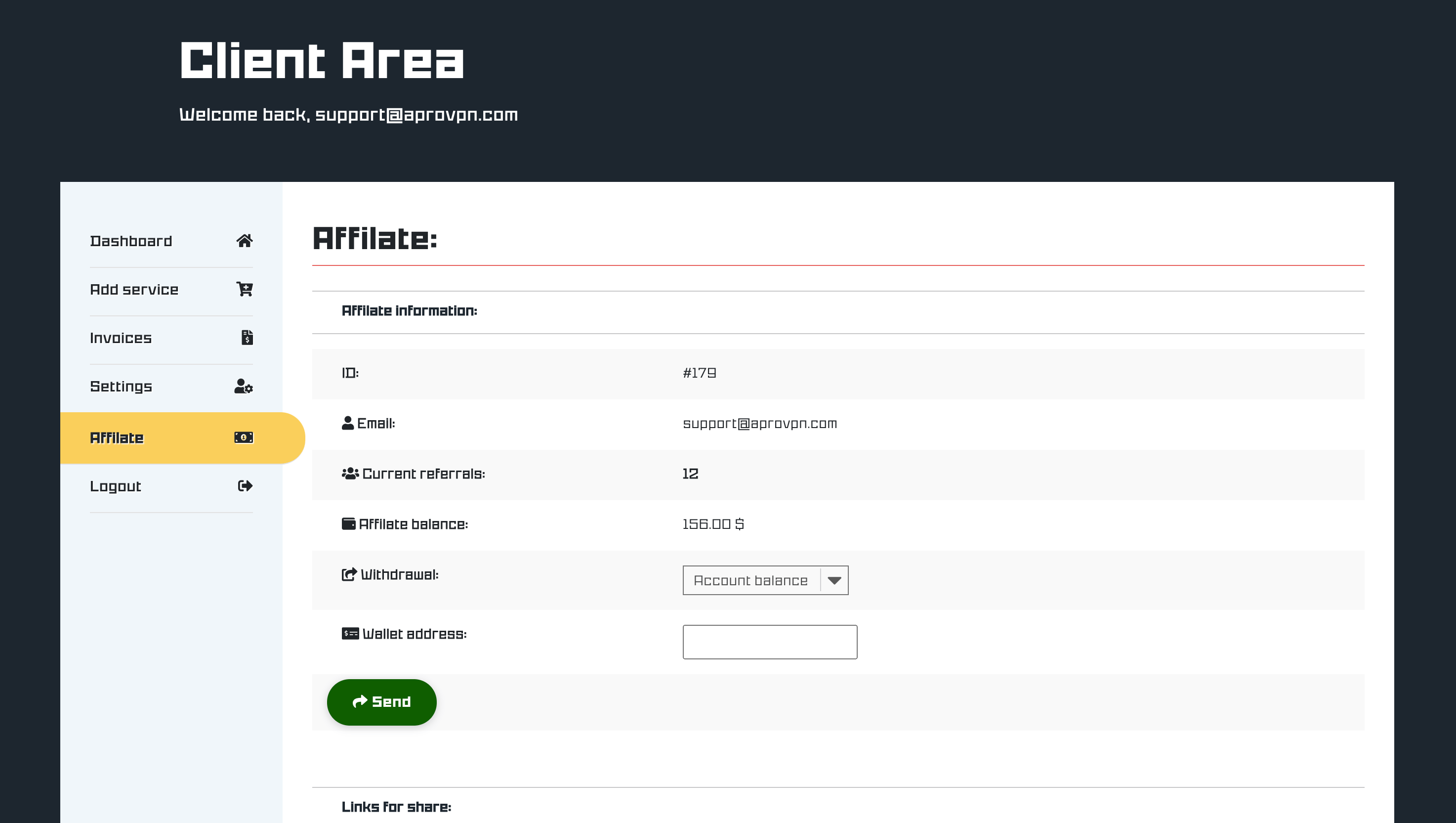Click the Add service cart icon
Viewport: 1456px width, 823px height.
point(244,289)
